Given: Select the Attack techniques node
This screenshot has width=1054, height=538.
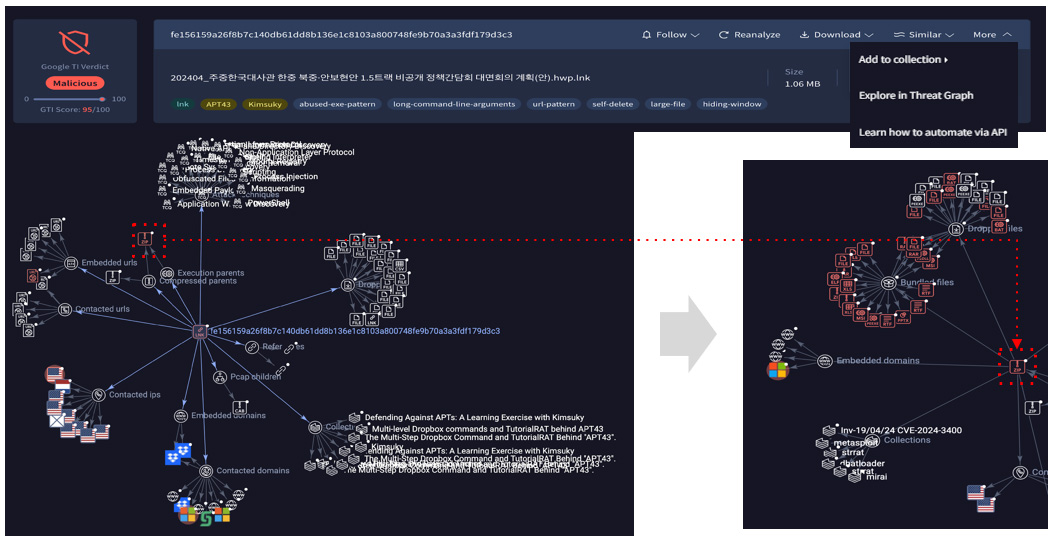Looking at the screenshot, I should pyautogui.click(x=202, y=196).
